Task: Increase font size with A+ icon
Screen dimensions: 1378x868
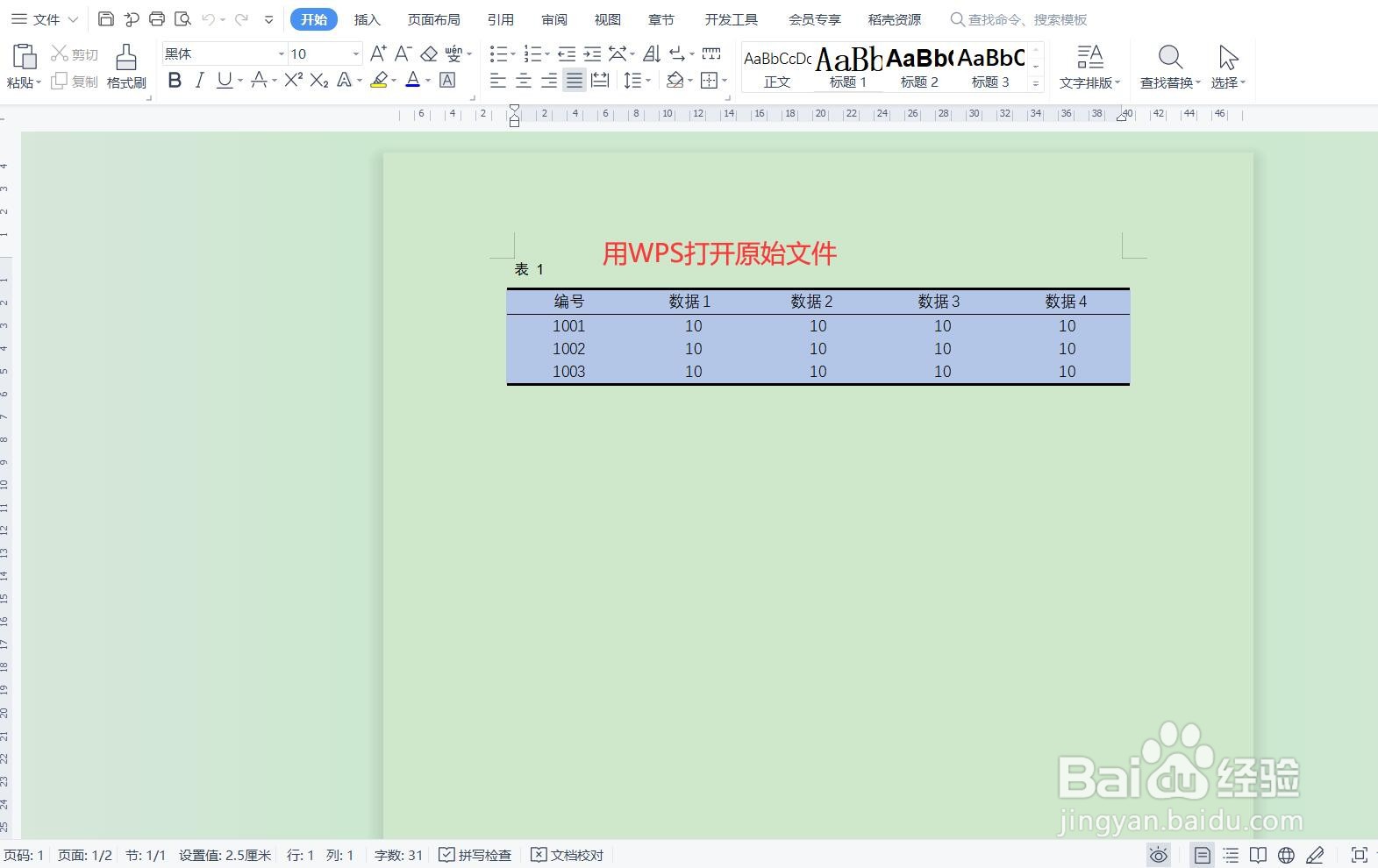Action: pos(378,53)
